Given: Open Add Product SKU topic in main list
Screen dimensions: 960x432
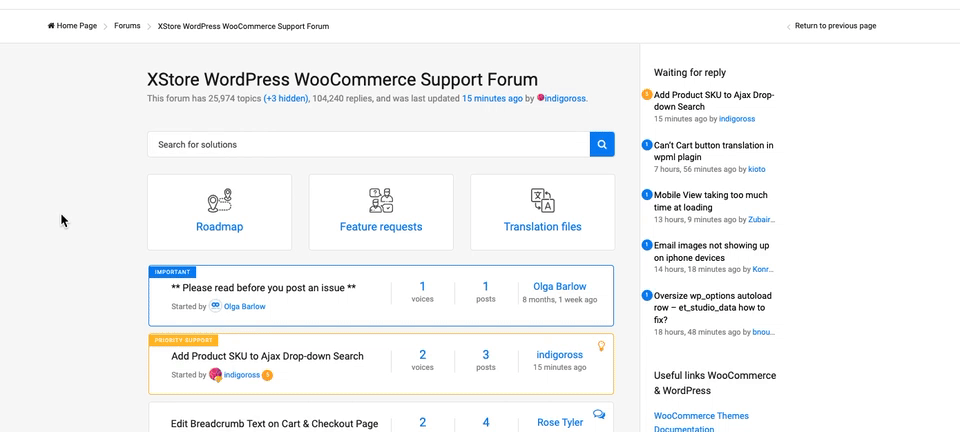Looking at the screenshot, I should click(x=267, y=356).
